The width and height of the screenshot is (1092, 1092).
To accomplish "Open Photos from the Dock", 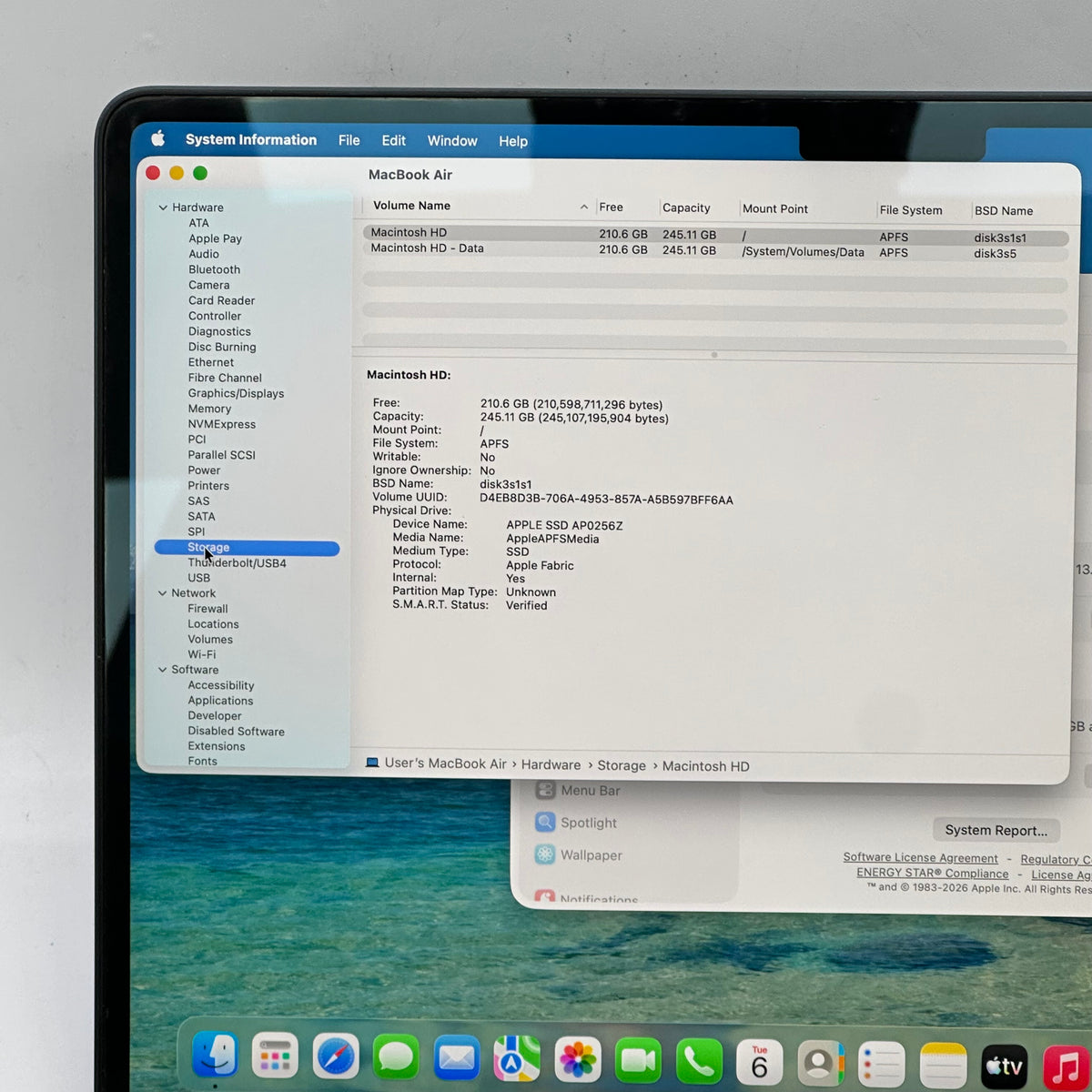I will point(578,1060).
